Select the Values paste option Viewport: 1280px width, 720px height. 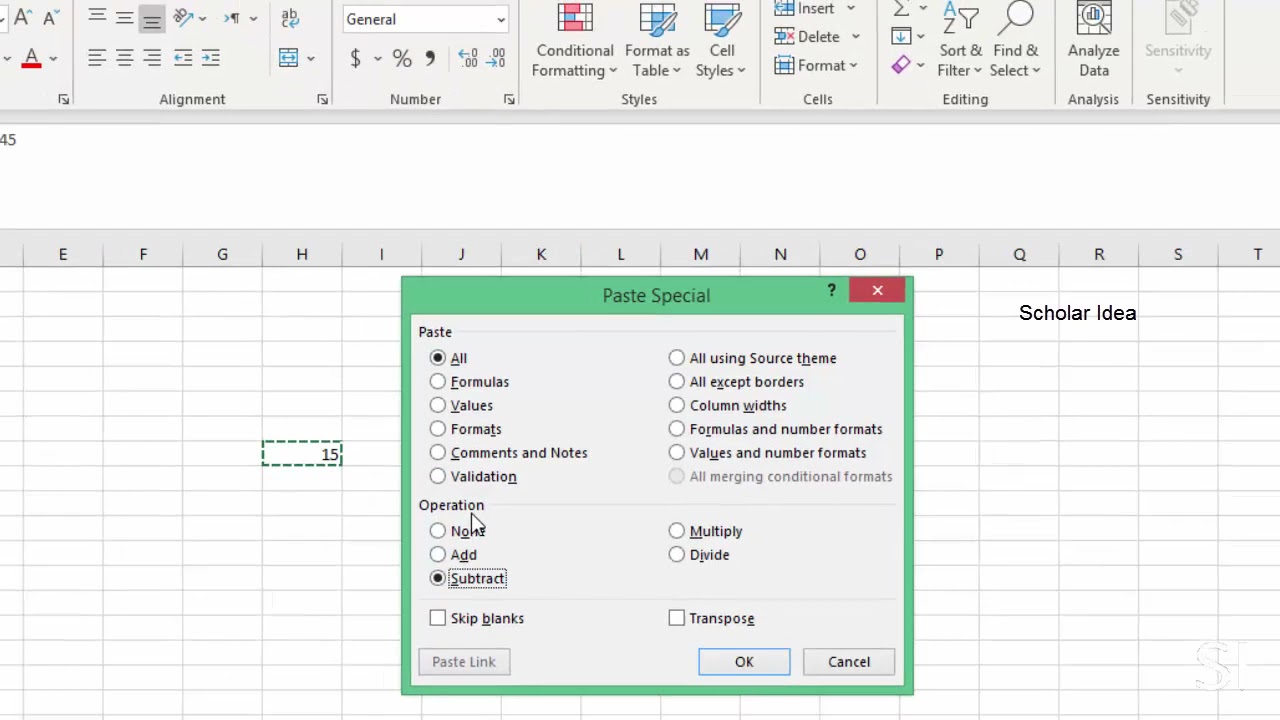tap(438, 406)
